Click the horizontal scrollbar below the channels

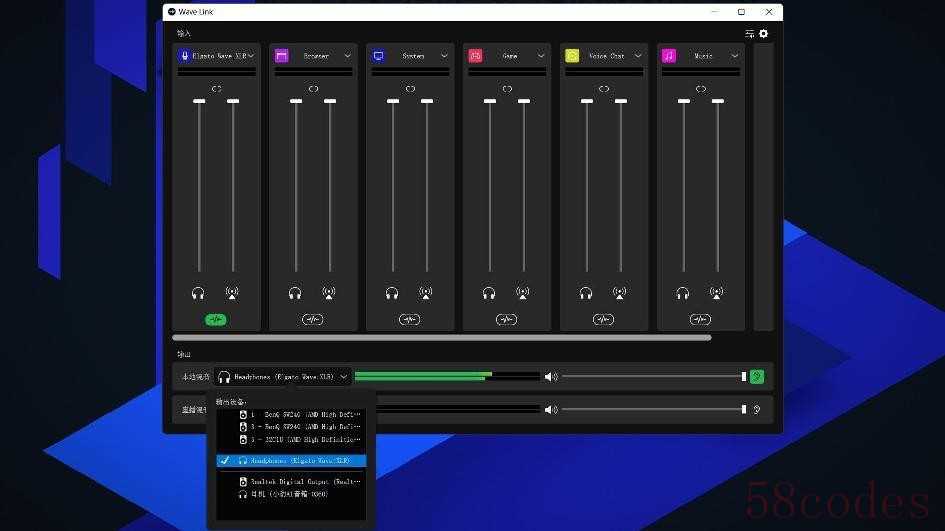click(x=442, y=338)
